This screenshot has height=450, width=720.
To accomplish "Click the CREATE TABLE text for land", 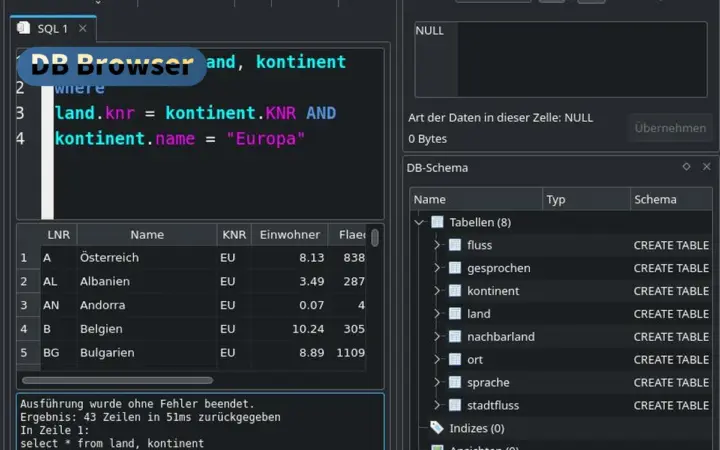I will tap(671, 314).
